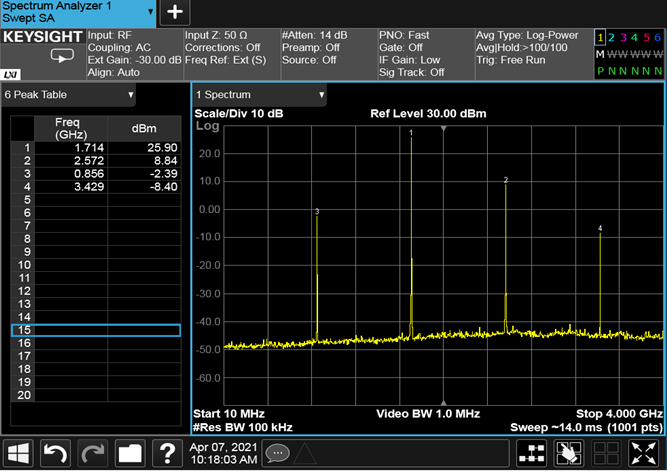
Task: Click the KEYSIGHT logo
Action: point(43,37)
